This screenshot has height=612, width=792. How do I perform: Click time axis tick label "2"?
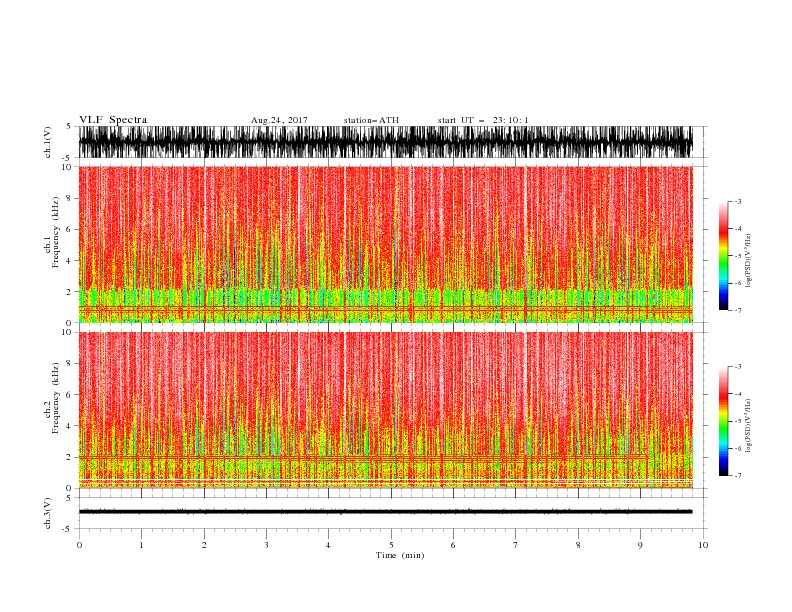(x=204, y=545)
